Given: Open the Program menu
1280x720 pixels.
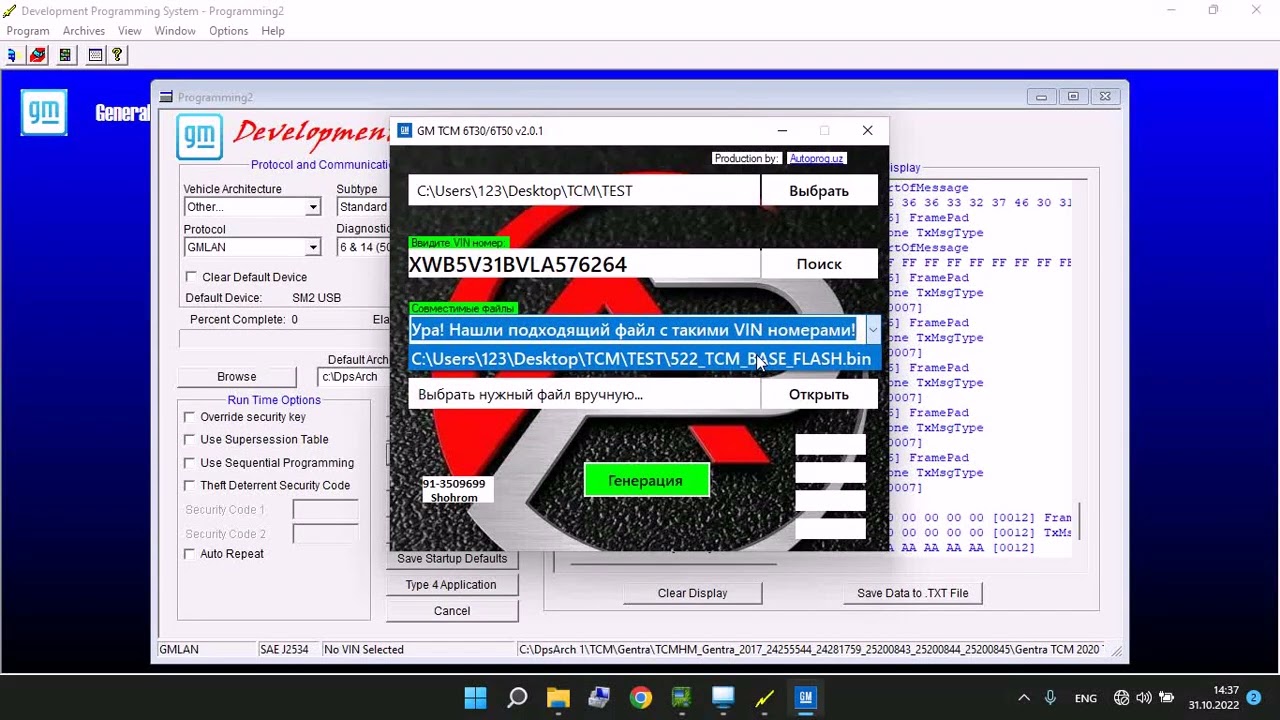Looking at the screenshot, I should [x=28, y=31].
